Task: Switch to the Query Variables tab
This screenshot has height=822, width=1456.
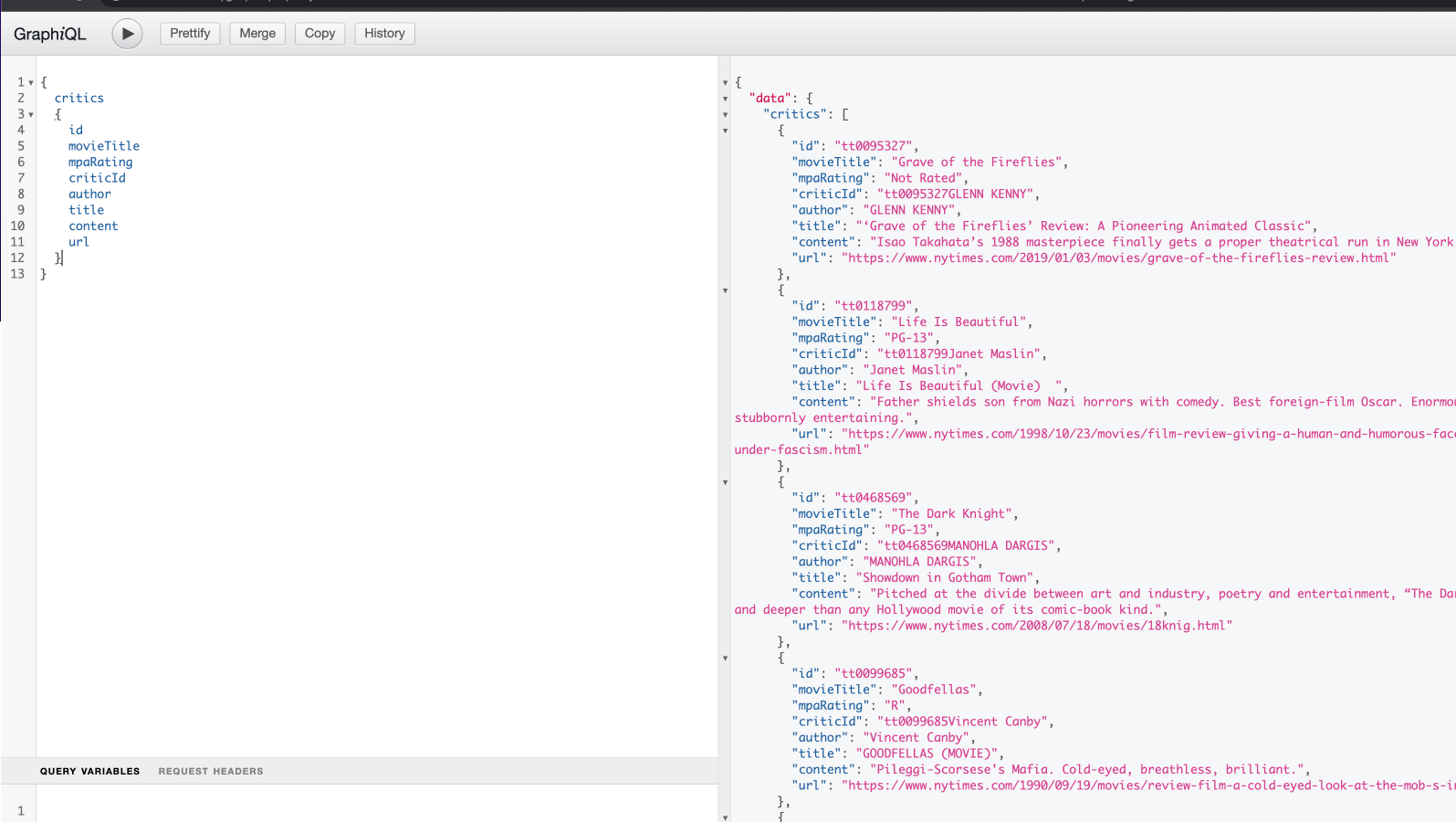Action: 89,771
